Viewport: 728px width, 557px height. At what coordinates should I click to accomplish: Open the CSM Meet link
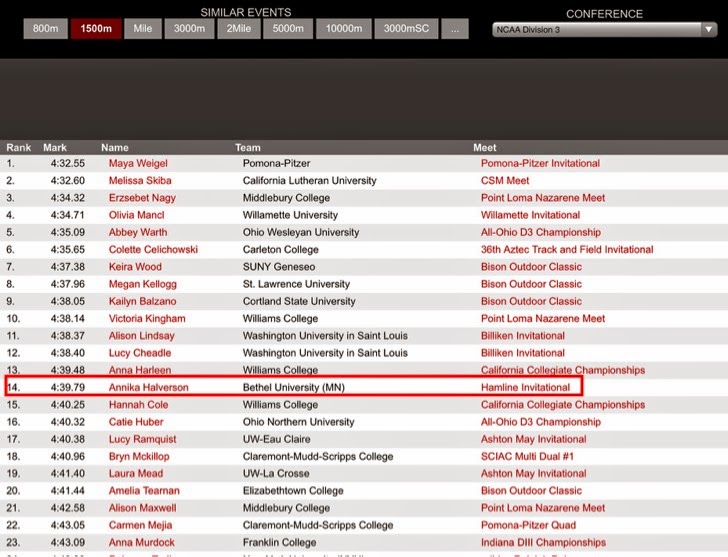505,181
